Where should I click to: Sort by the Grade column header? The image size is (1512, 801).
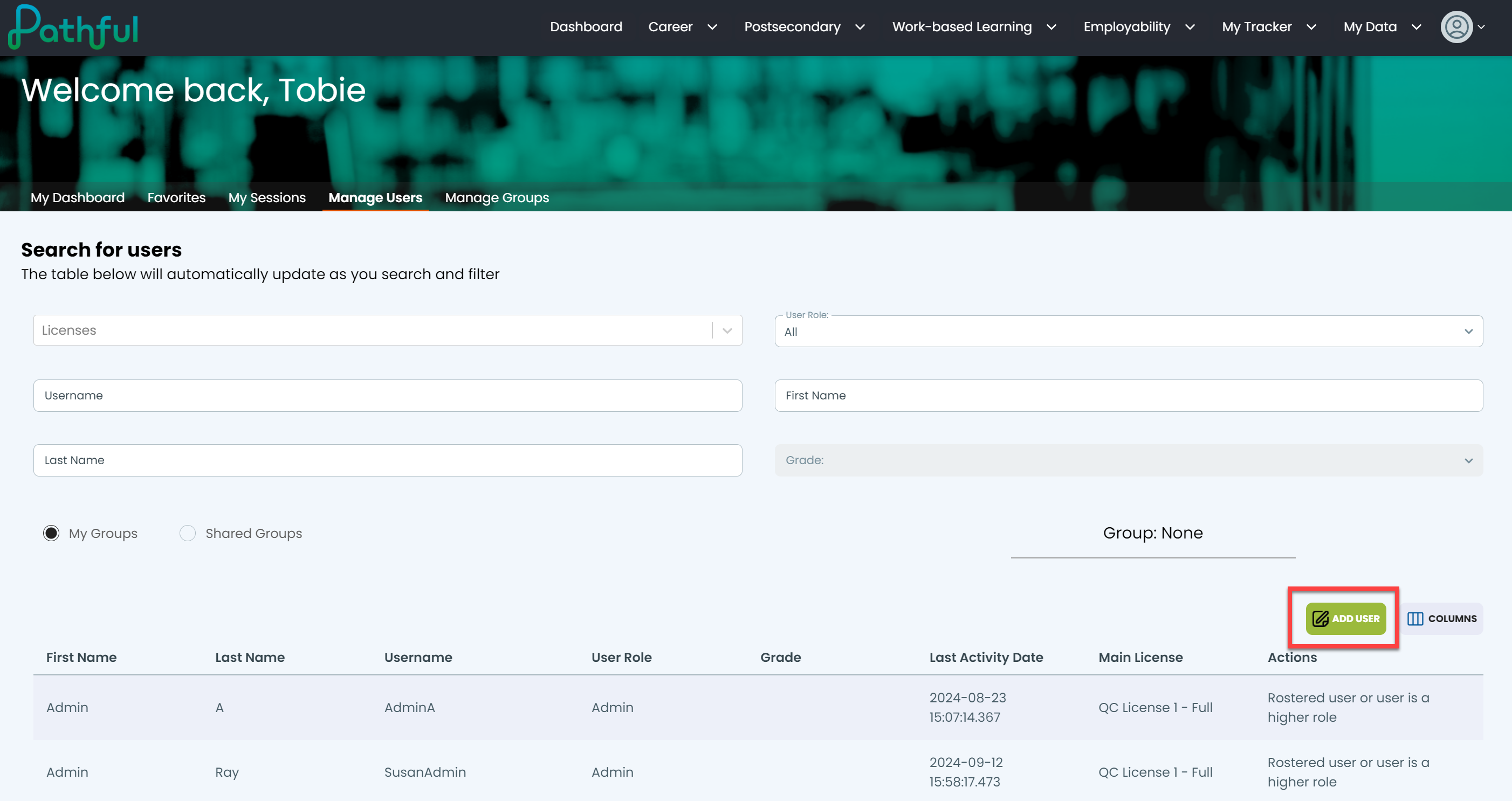tap(781, 657)
